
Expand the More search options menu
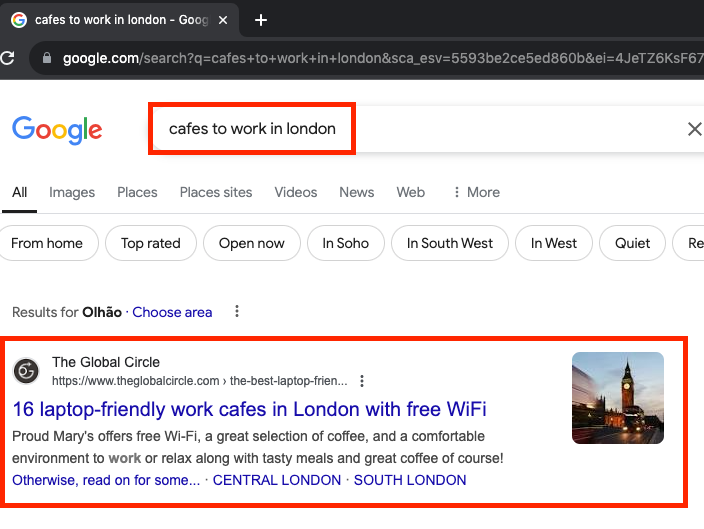pos(476,192)
